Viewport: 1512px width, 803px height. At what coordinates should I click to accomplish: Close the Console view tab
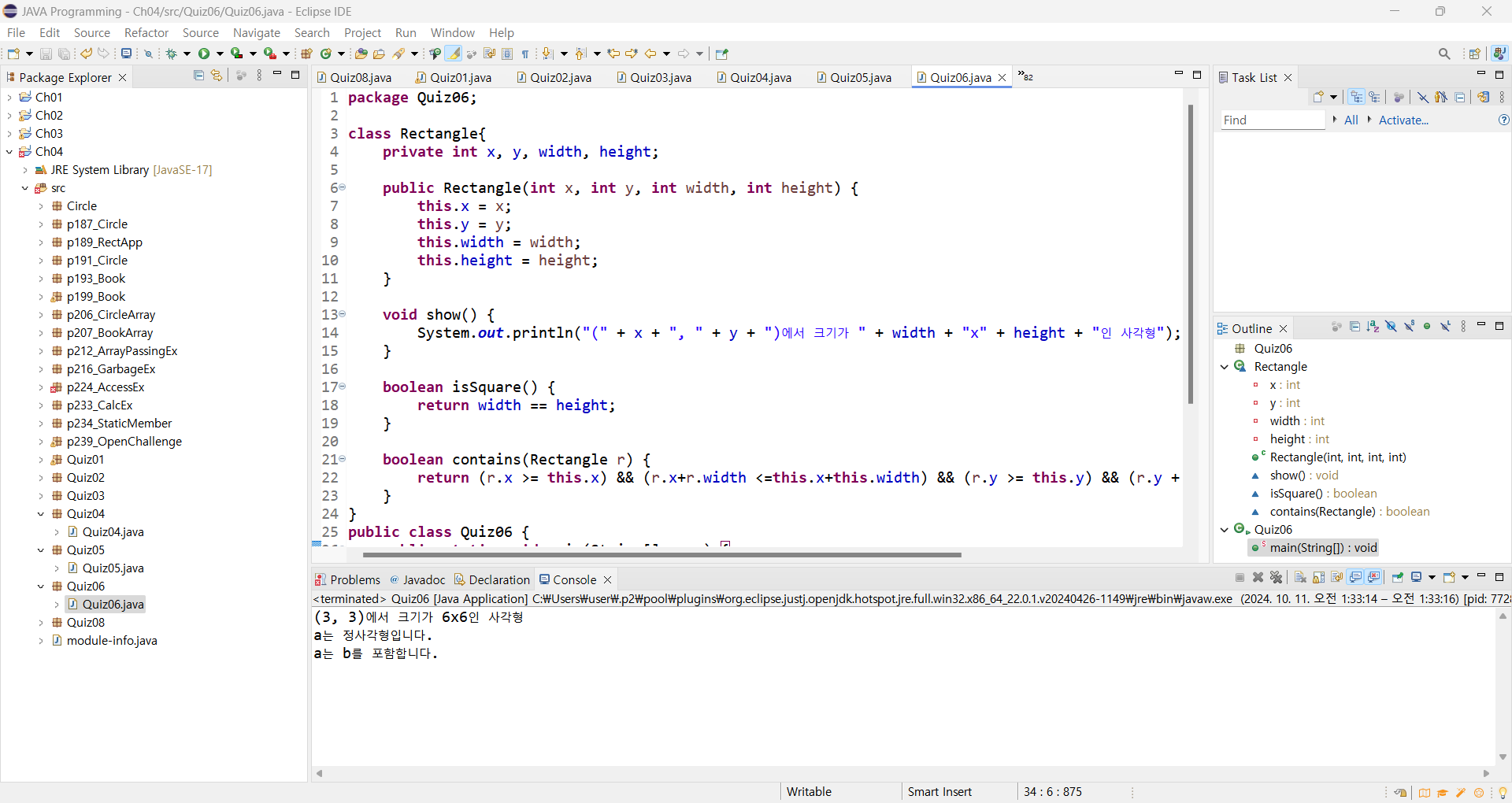coord(607,579)
